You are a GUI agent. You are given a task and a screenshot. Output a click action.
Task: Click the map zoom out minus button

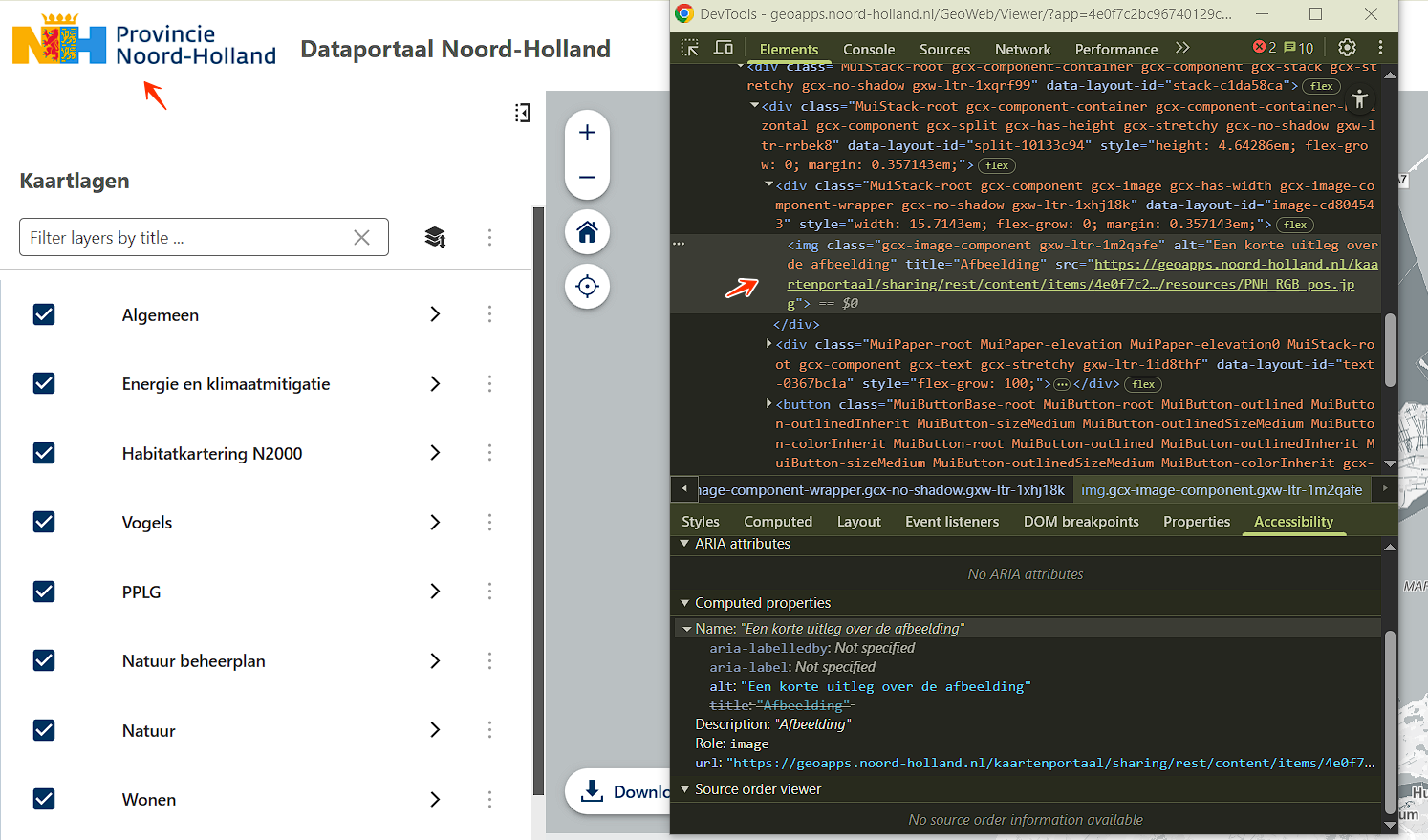coord(587,178)
